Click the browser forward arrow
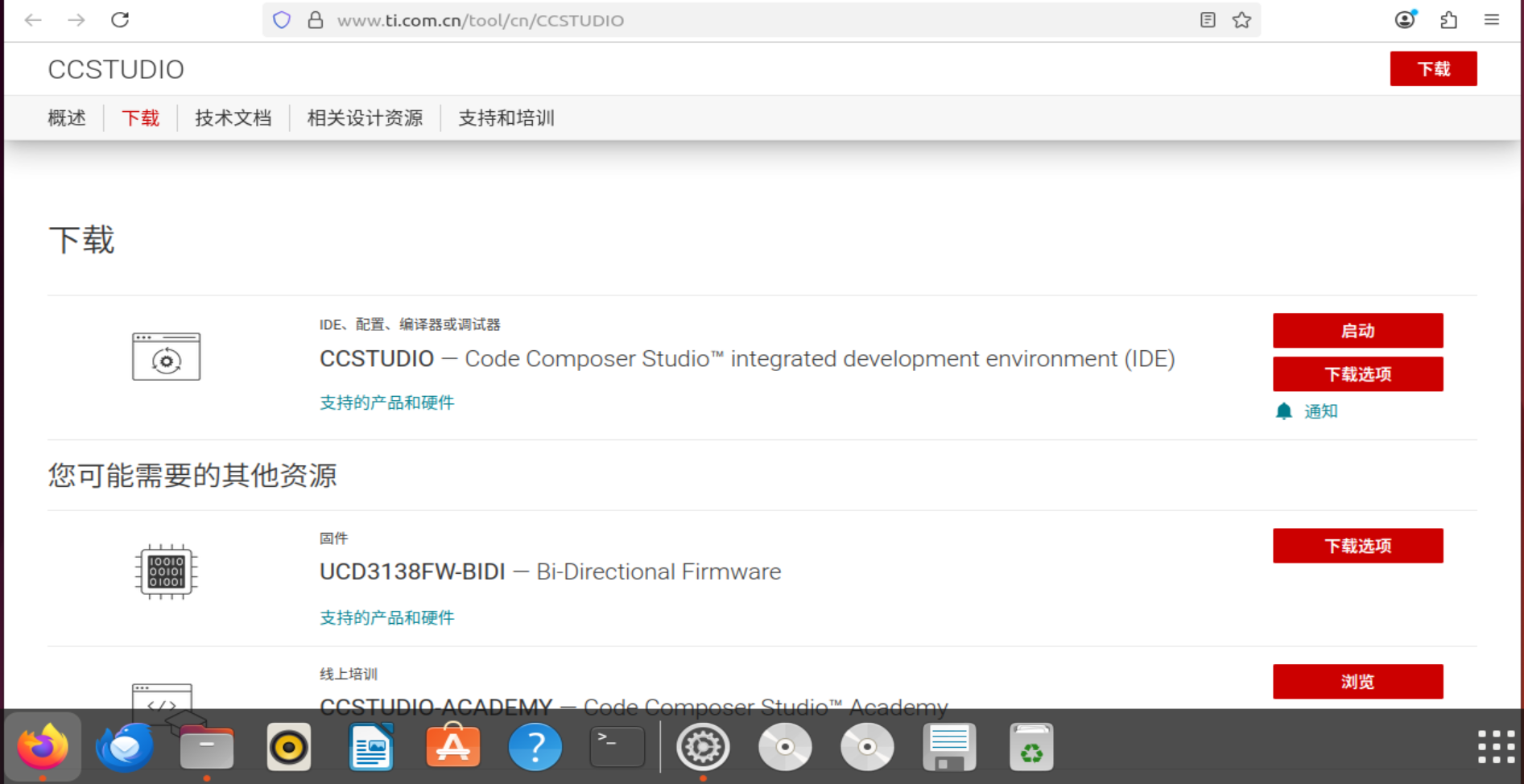Image resolution: width=1524 pixels, height=784 pixels. click(76, 20)
